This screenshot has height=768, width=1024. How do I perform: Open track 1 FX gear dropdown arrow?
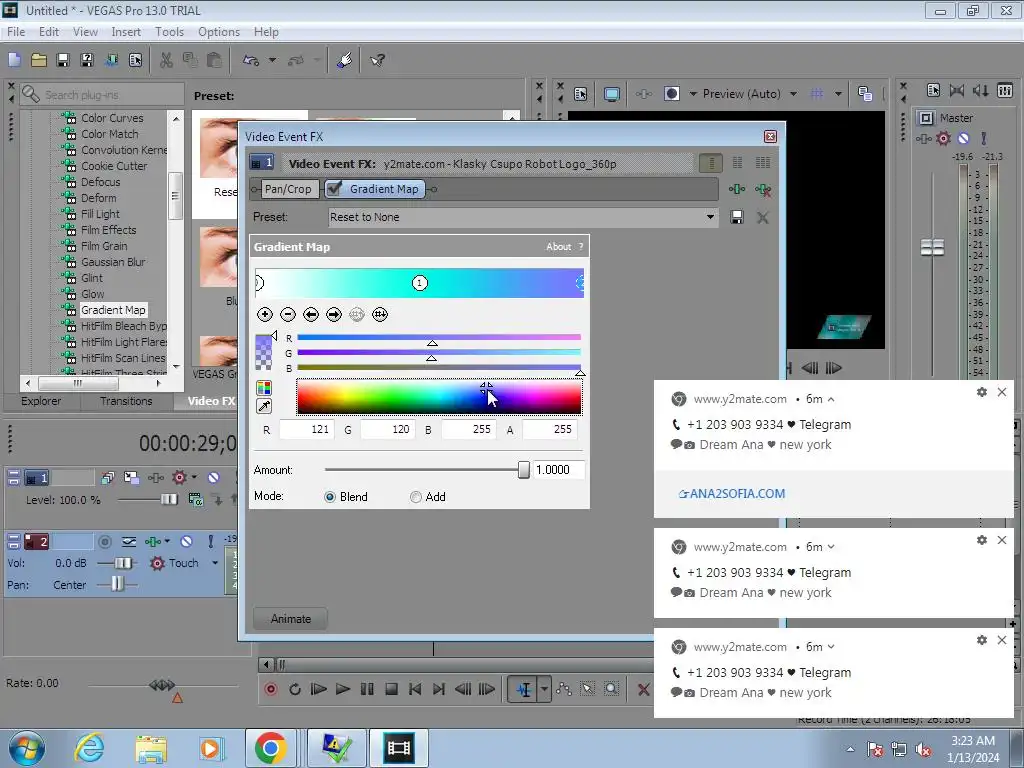193,477
